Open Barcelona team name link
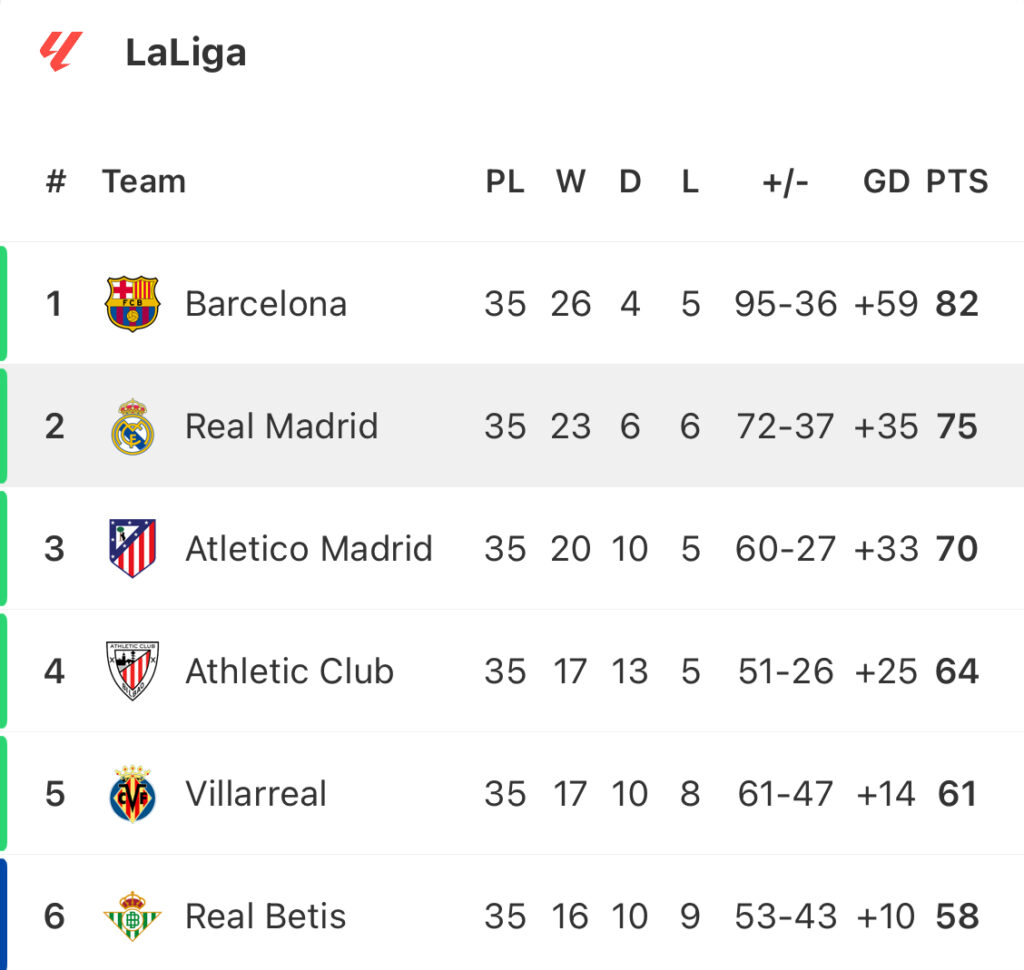 [266, 304]
